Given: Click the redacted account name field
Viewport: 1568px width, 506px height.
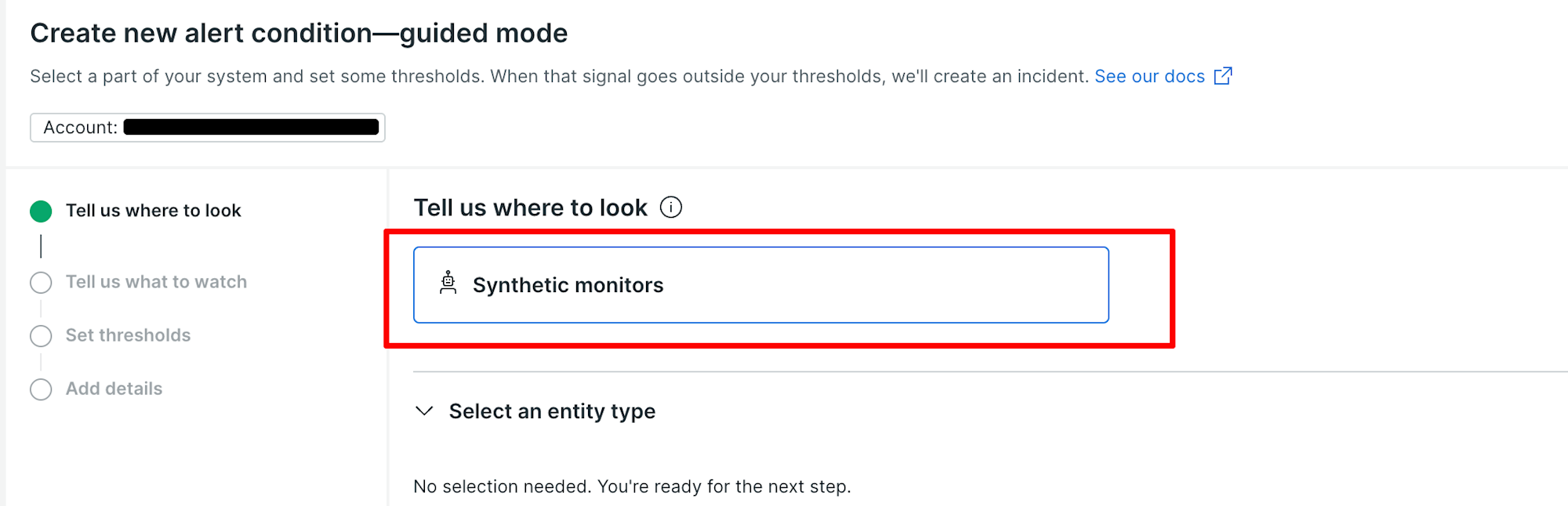Looking at the screenshot, I should [251, 127].
